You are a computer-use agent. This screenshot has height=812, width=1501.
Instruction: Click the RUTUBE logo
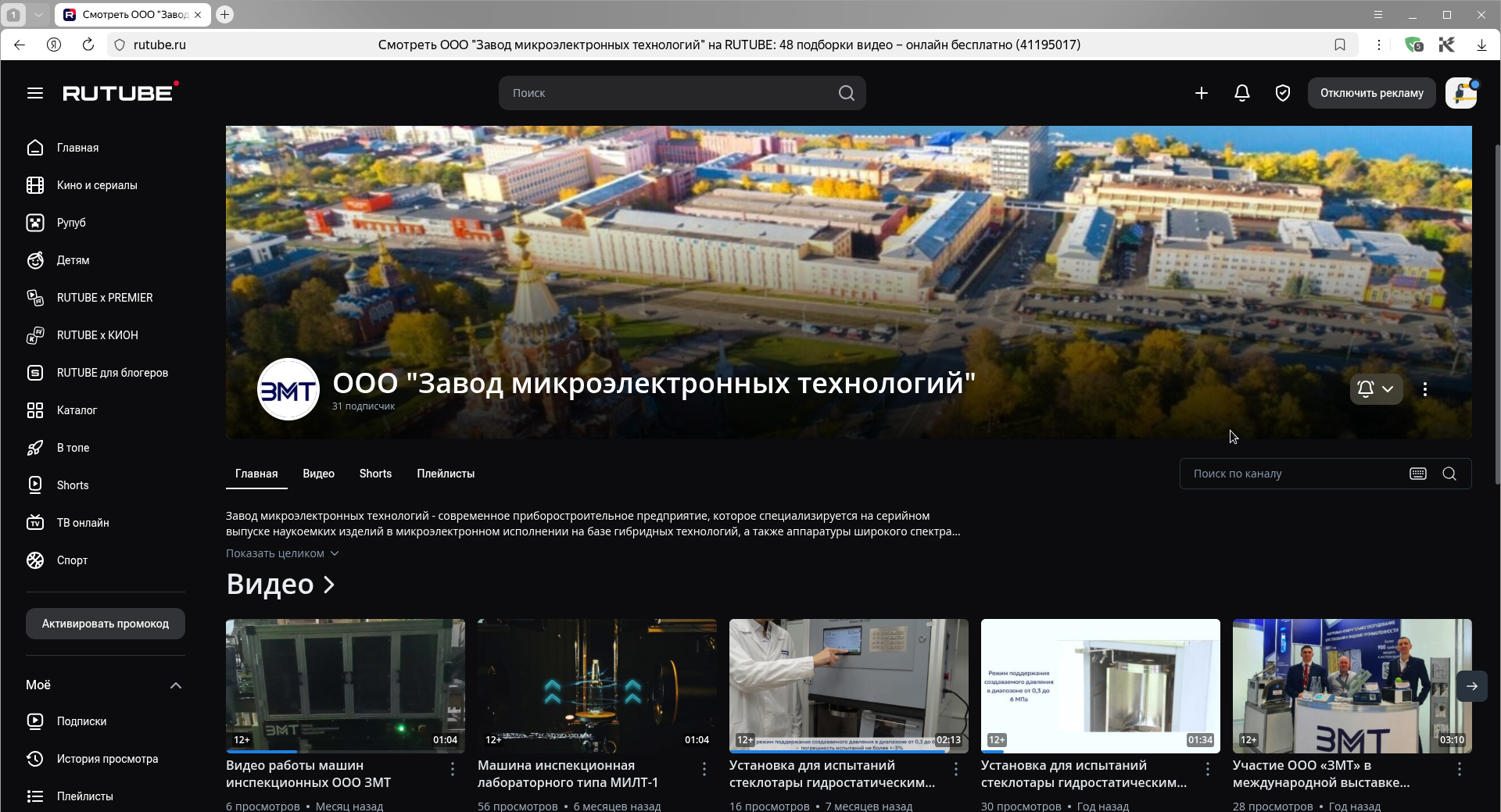(120, 92)
